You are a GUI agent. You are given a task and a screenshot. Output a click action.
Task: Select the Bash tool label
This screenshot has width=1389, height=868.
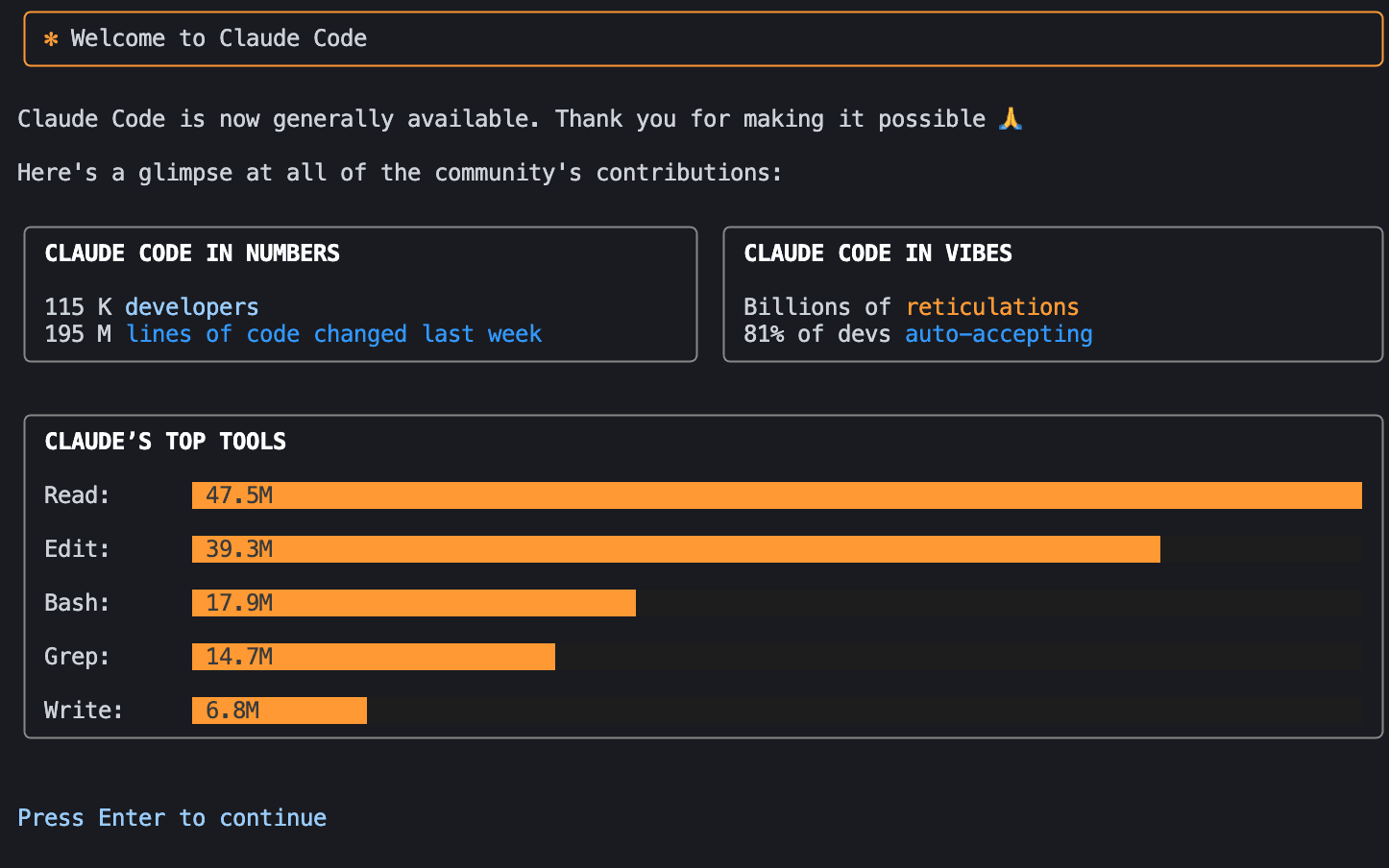[x=77, y=602]
